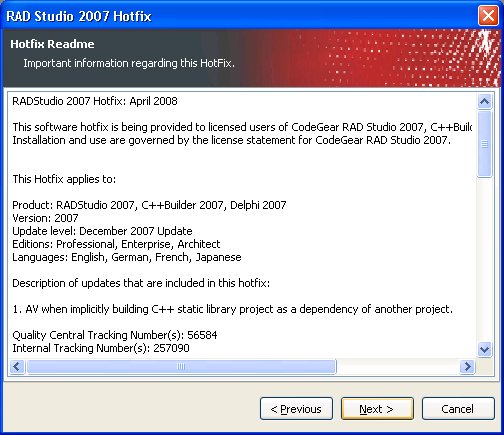504x435 pixels.
Task: Click 'Description of updates' line in readme
Action: point(141,283)
